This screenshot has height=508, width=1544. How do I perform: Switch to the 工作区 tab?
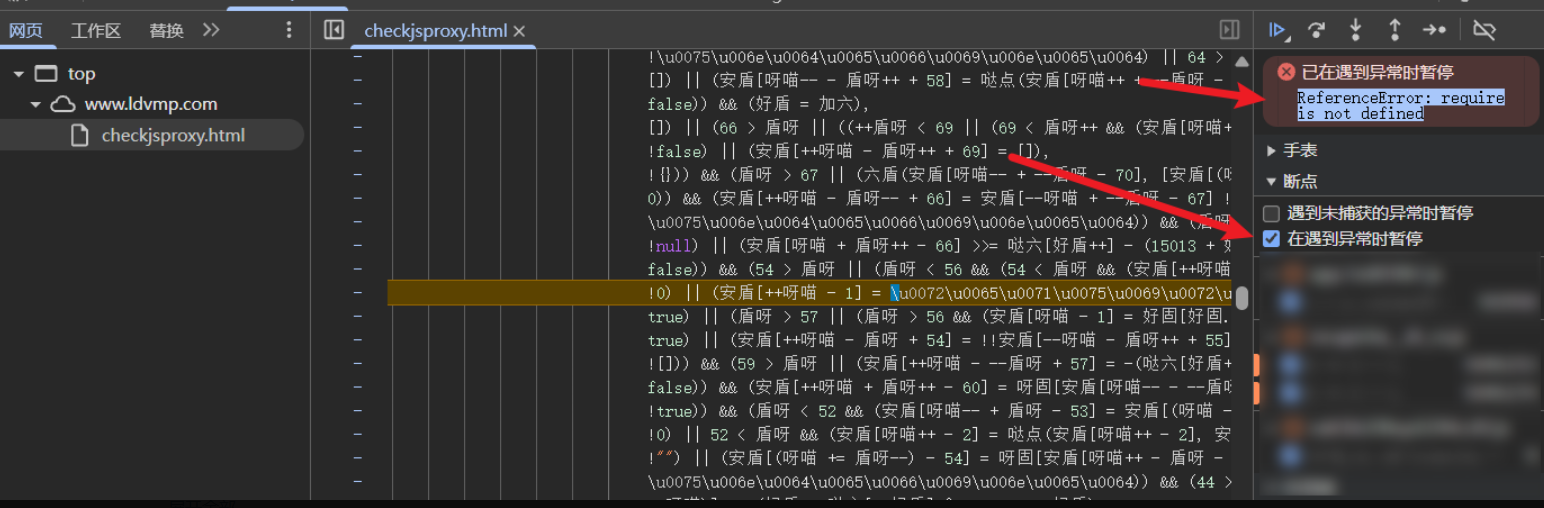(x=95, y=31)
